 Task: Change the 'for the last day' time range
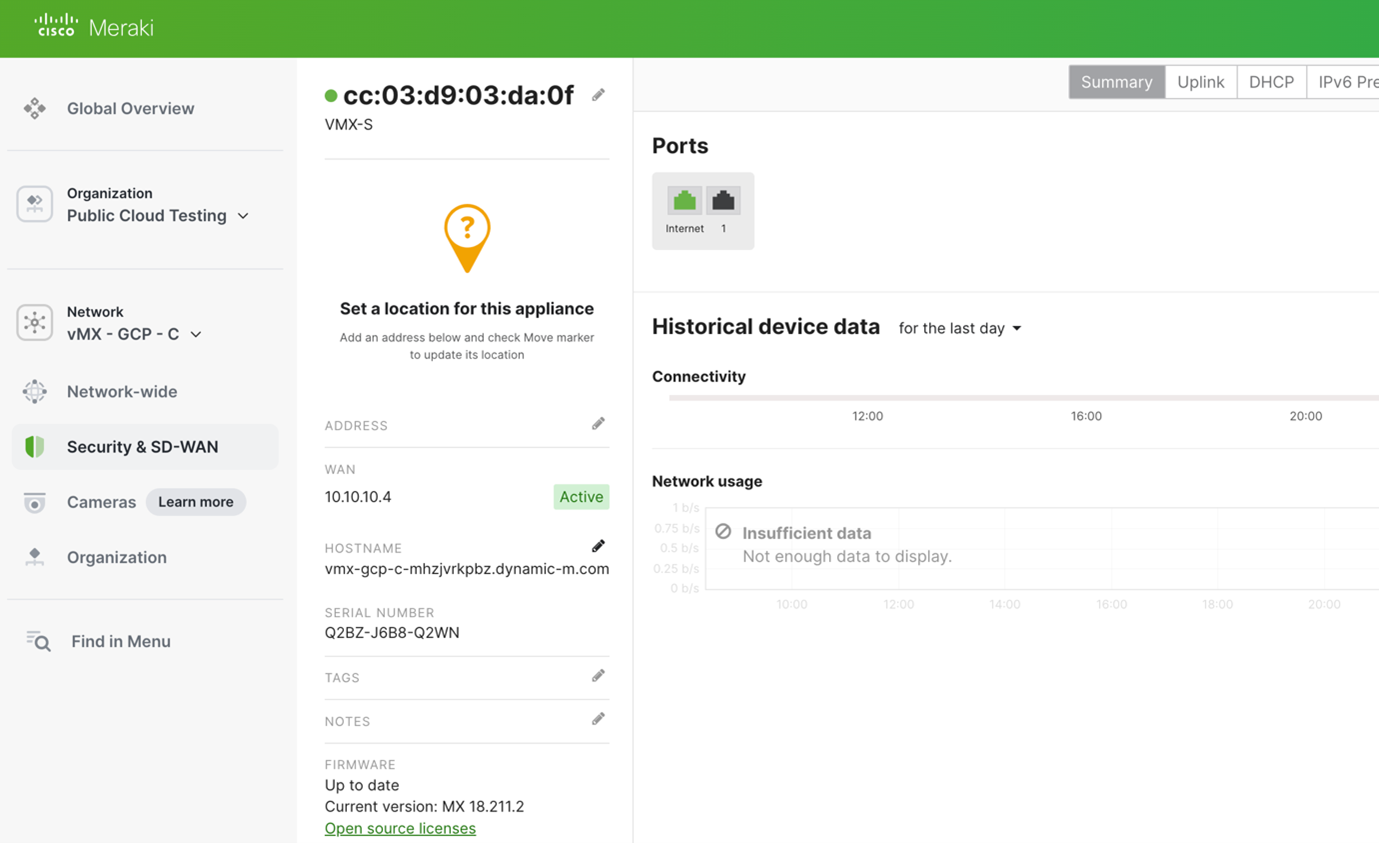tap(959, 328)
